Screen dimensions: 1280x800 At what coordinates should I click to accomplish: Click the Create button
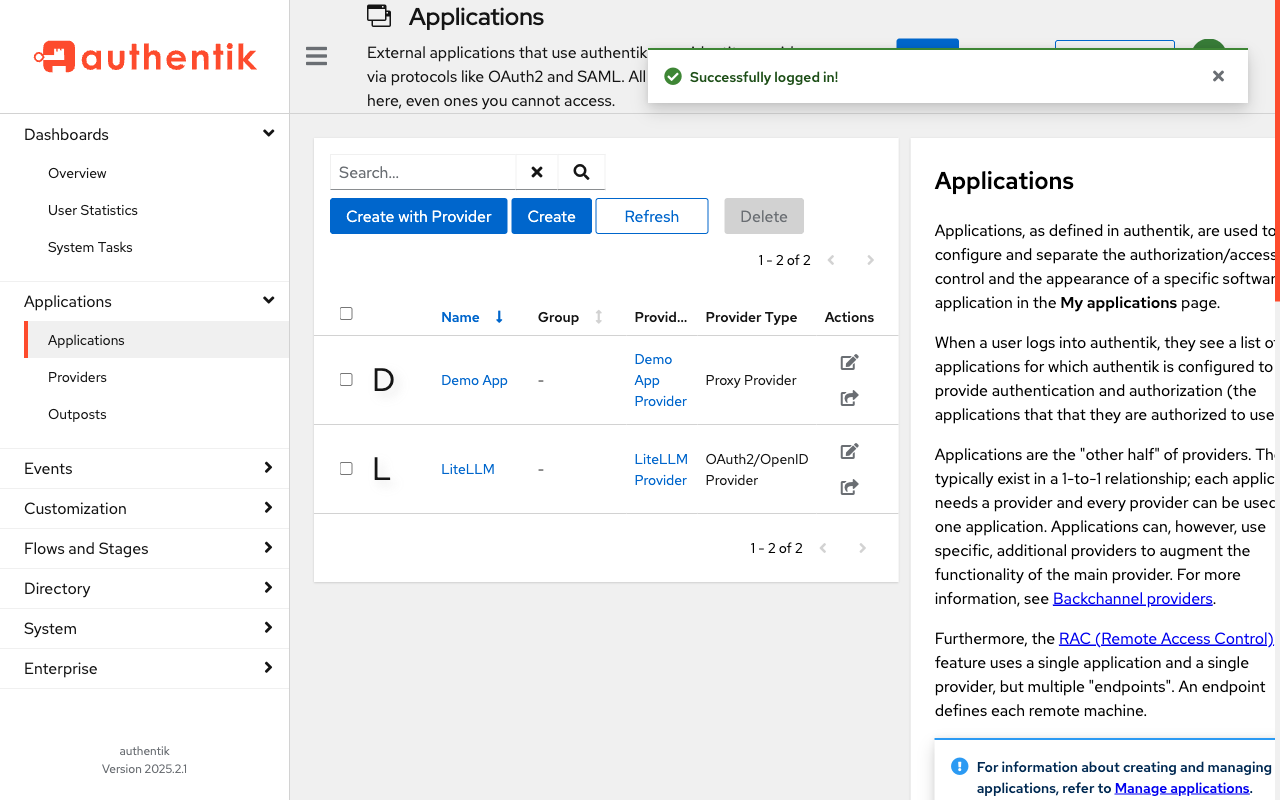[552, 216]
